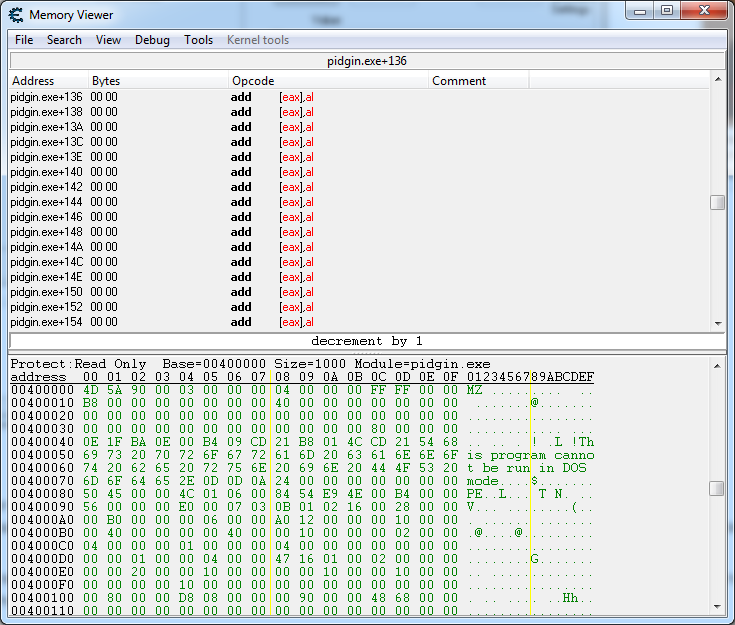This screenshot has width=735, height=625.
Task: Close the Memory Viewer window
Action: click(704, 11)
